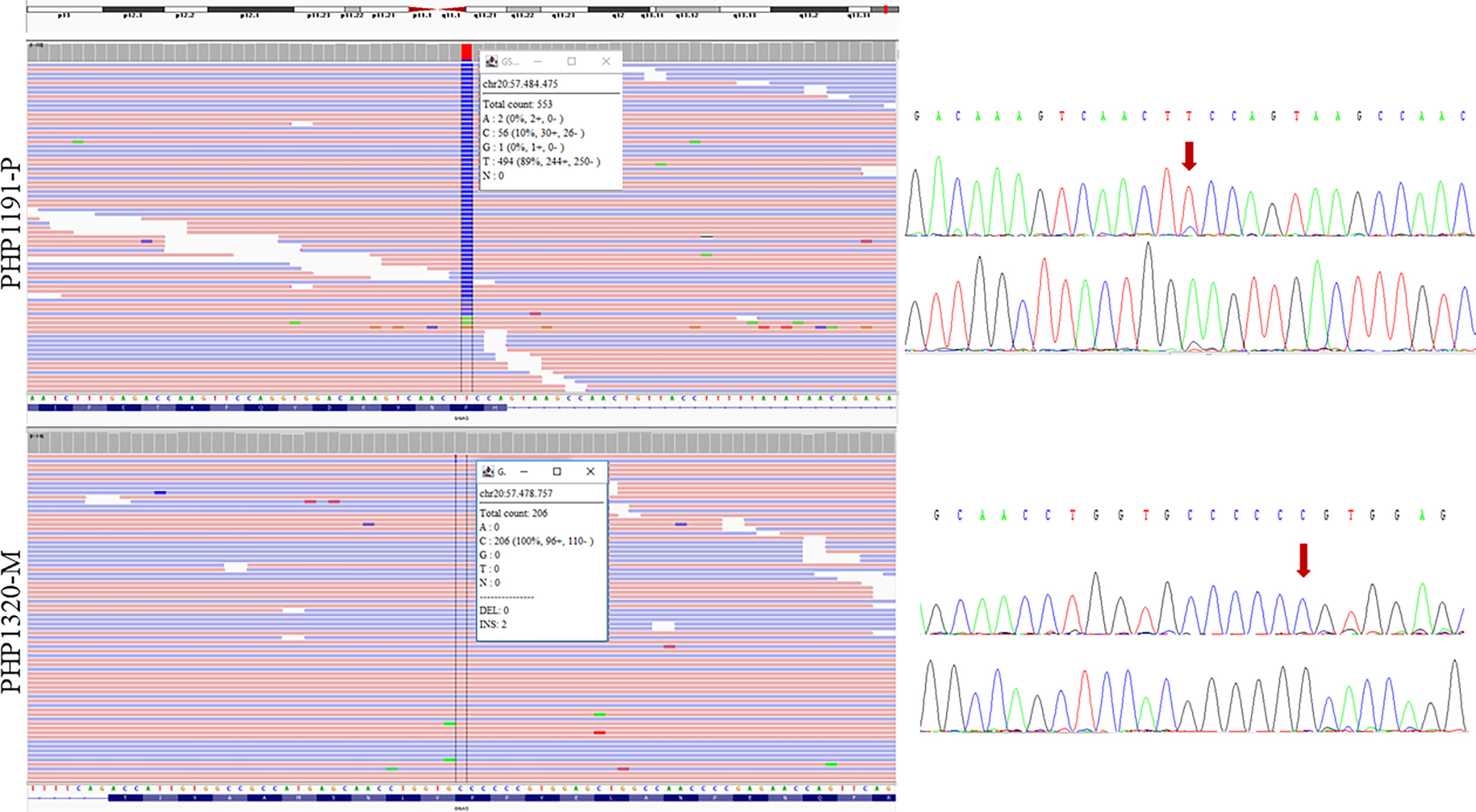Viewport: 1476px width, 812px height.
Task: Select position text chr20:57.478.757
Action: tap(516, 494)
